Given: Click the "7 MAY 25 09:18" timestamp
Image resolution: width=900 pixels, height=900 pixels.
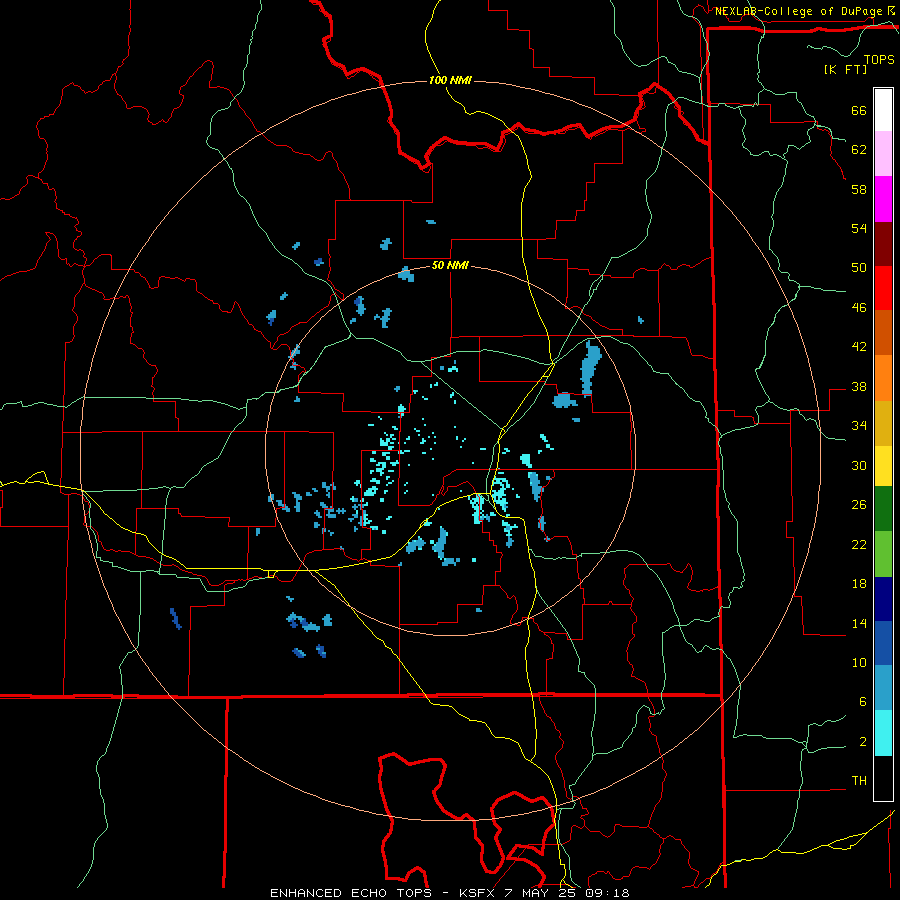Looking at the screenshot, I should coord(567,893).
